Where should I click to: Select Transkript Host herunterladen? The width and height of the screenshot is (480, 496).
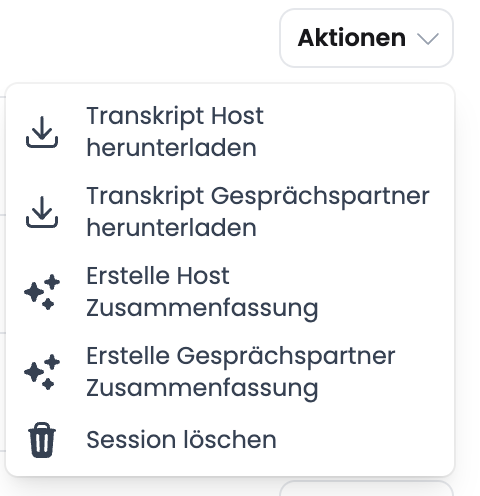click(x=230, y=132)
